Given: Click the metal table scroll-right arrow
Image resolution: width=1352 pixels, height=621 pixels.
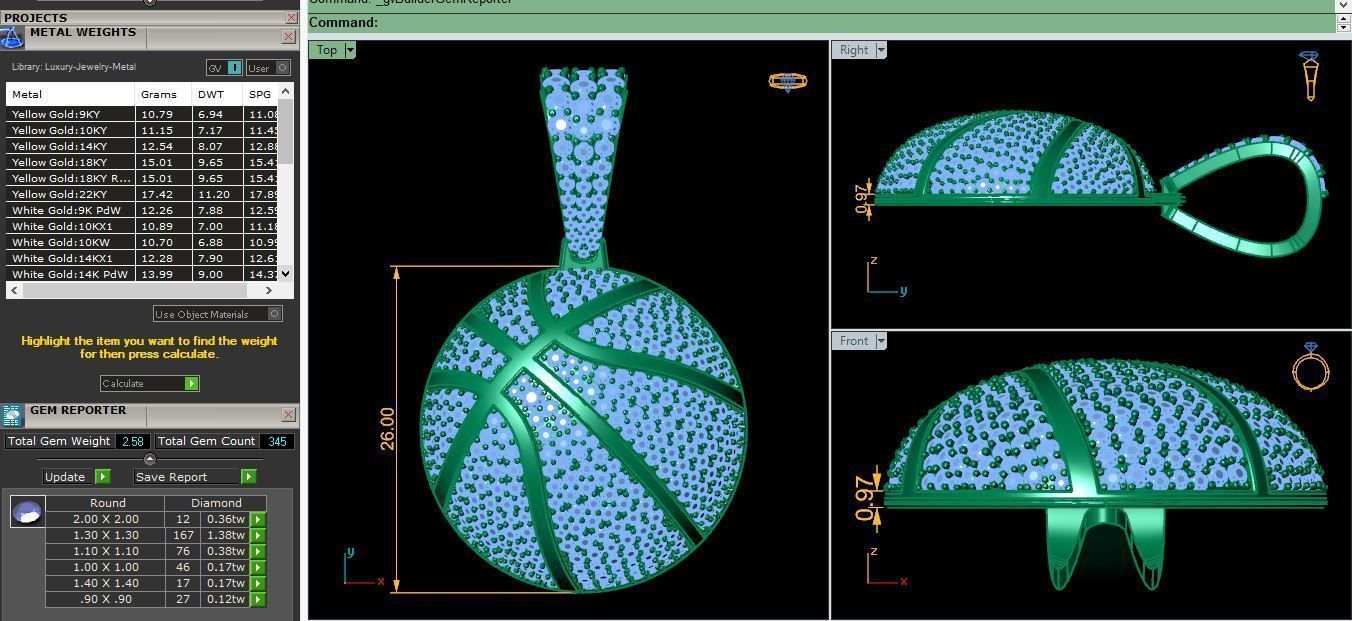Looking at the screenshot, I should click(269, 290).
